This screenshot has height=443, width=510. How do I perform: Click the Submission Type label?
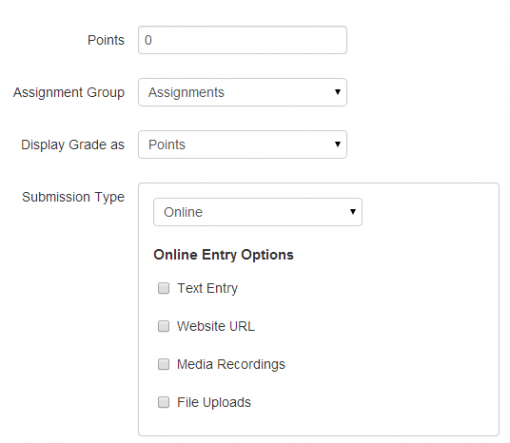click(73, 197)
